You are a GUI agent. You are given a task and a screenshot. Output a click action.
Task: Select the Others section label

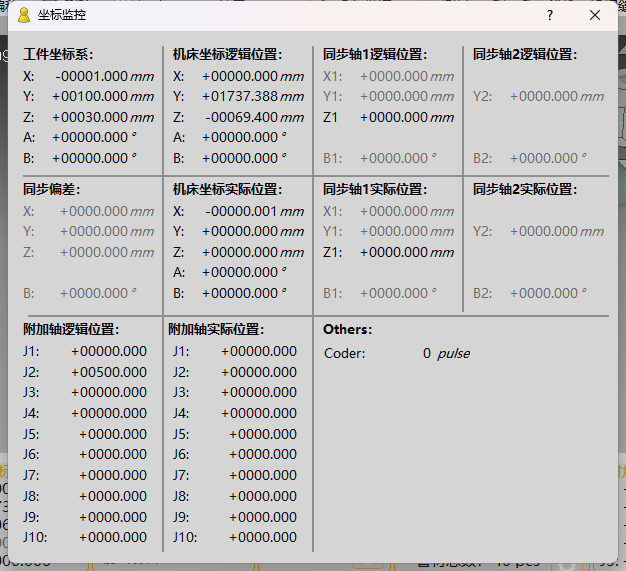click(x=347, y=329)
